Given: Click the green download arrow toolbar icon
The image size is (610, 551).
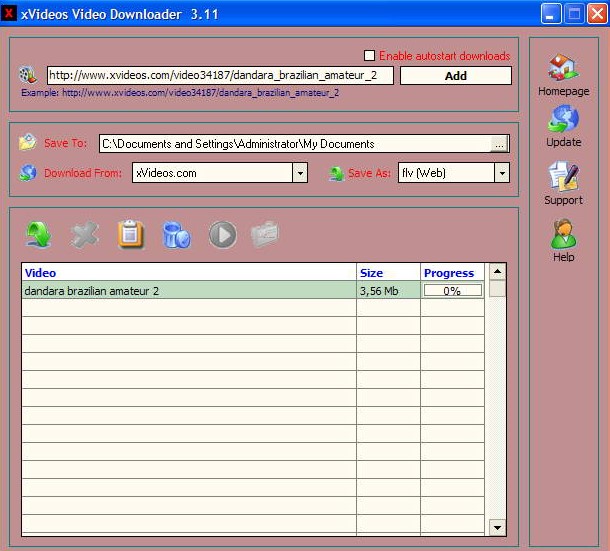Looking at the screenshot, I should tap(38, 235).
